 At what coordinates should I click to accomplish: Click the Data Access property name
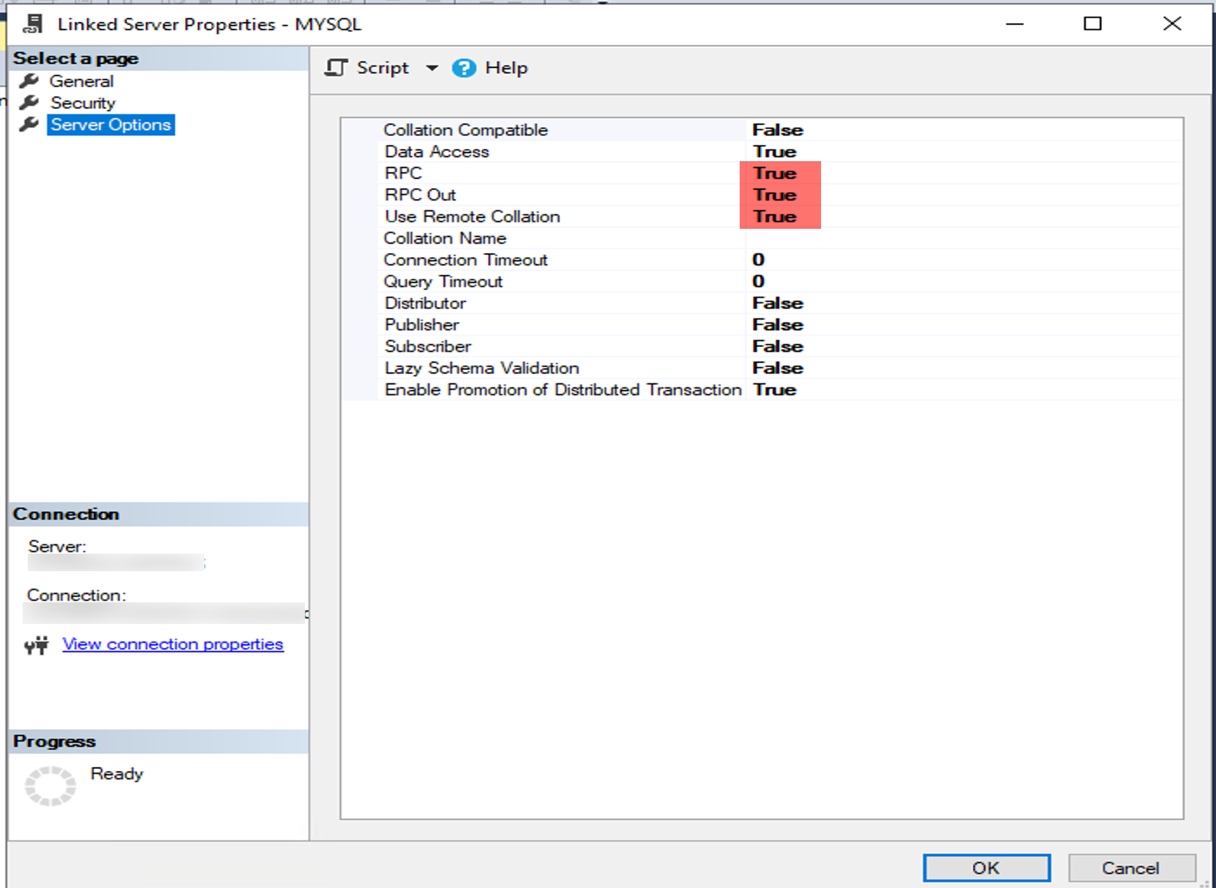437,152
